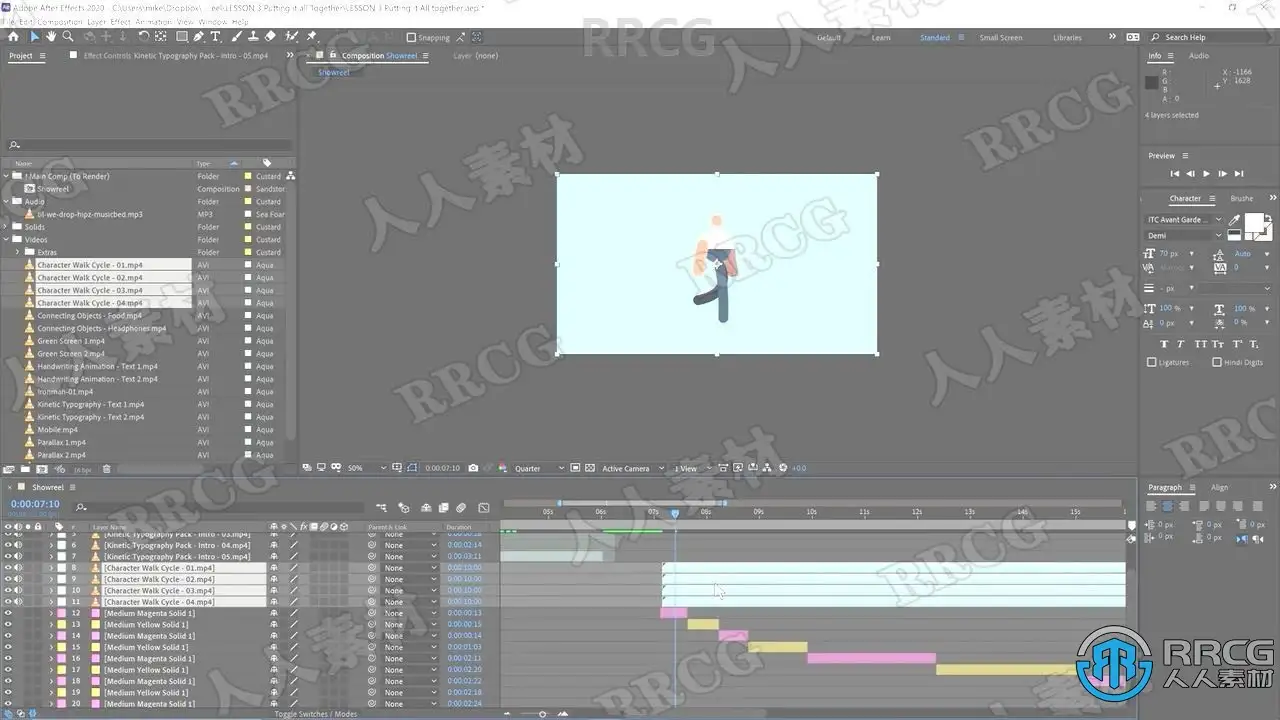Screen dimensions: 1280x720
Task: Select the Puppet Pin tool
Action: [311, 37]
